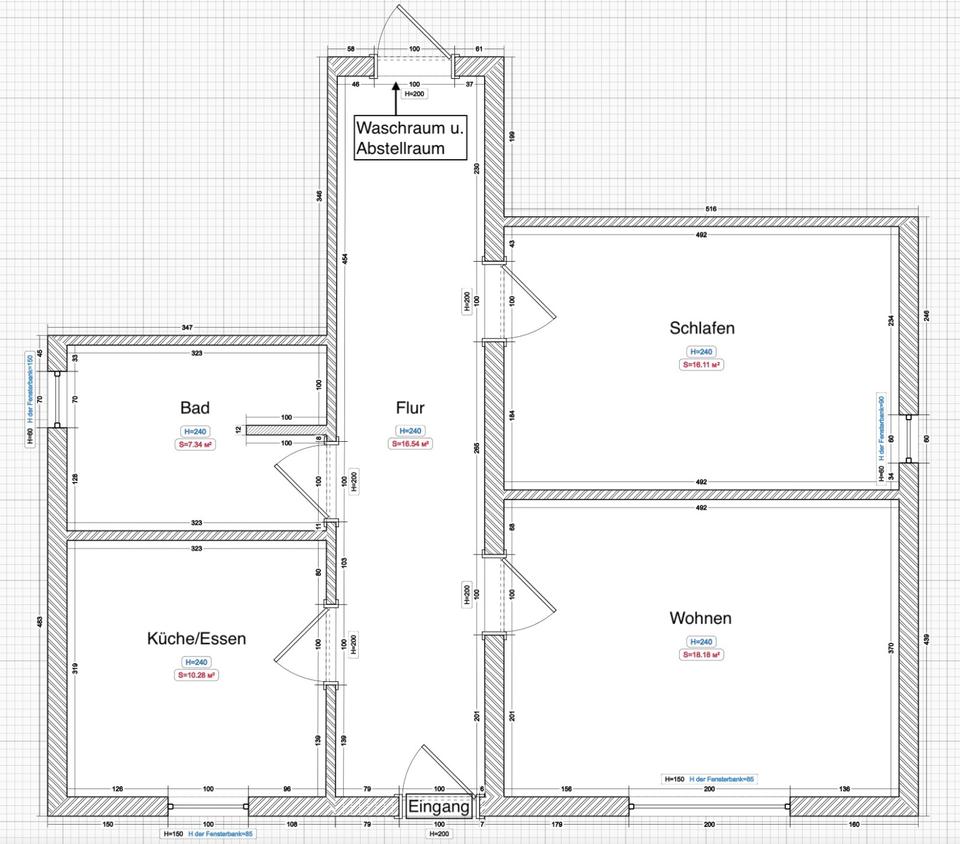Select the S=16.54 m² area tag in Flur

click(x=410, y=444)
